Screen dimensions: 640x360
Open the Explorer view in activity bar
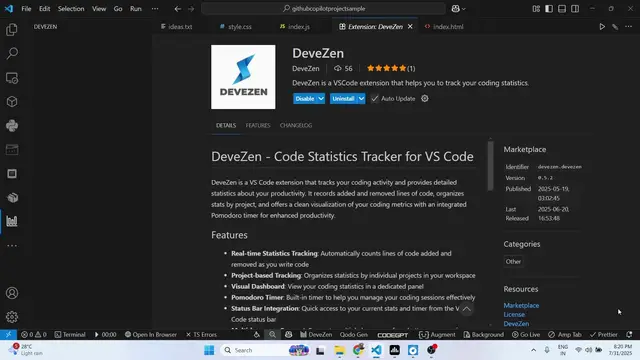coord(12,29)
